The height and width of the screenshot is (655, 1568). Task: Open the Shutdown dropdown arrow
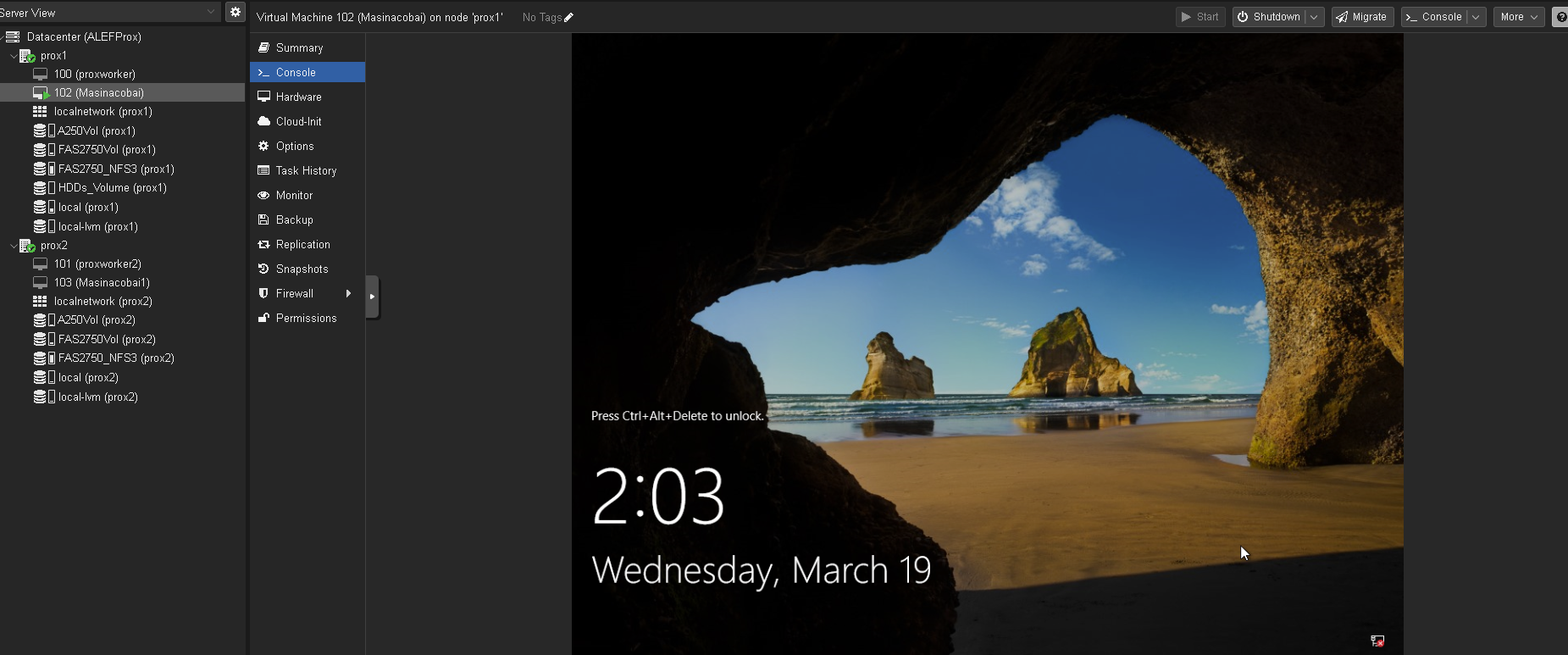coord(1315,17)
